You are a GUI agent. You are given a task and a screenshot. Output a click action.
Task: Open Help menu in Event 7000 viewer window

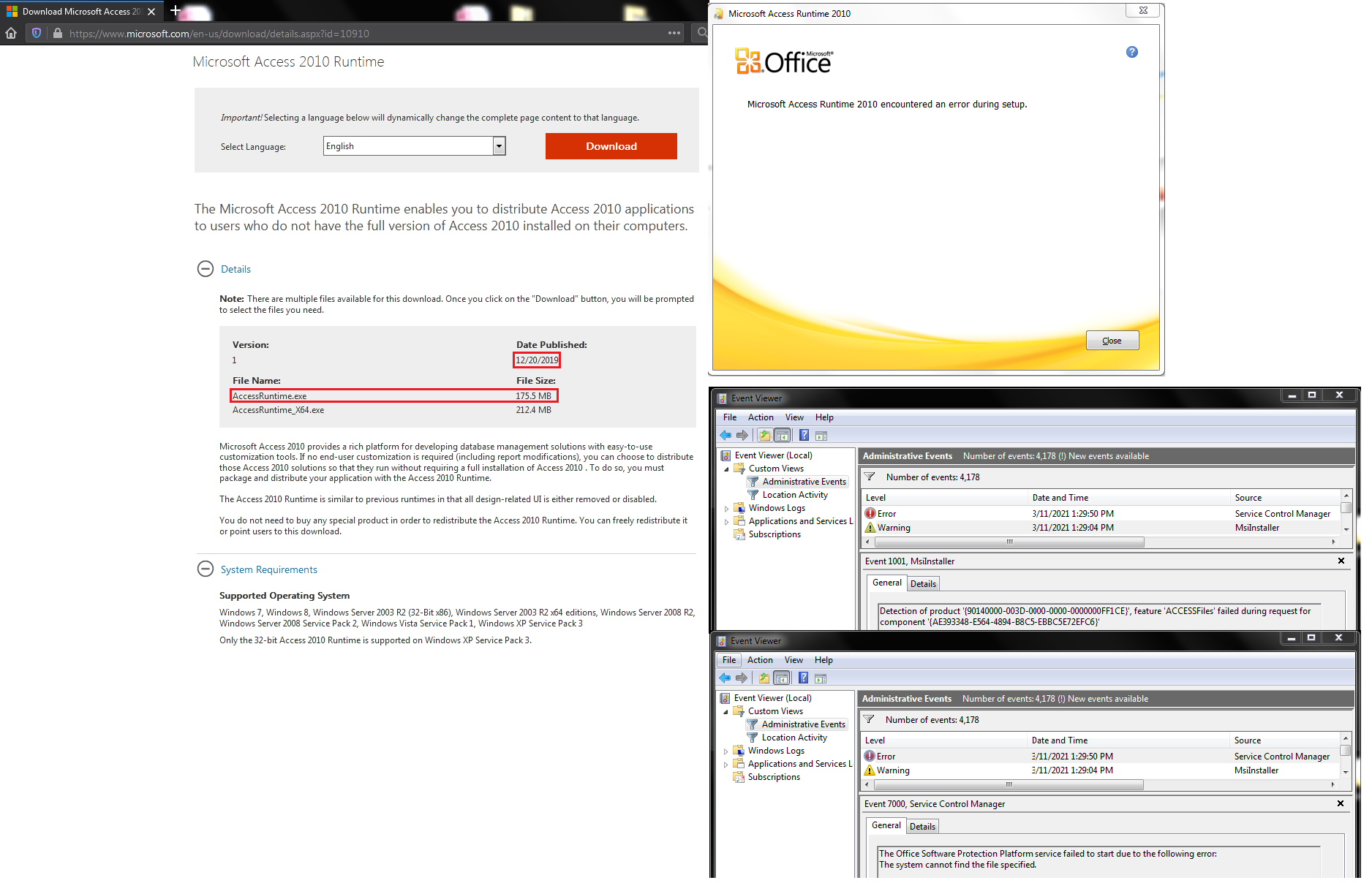click(x=823, y=660)
